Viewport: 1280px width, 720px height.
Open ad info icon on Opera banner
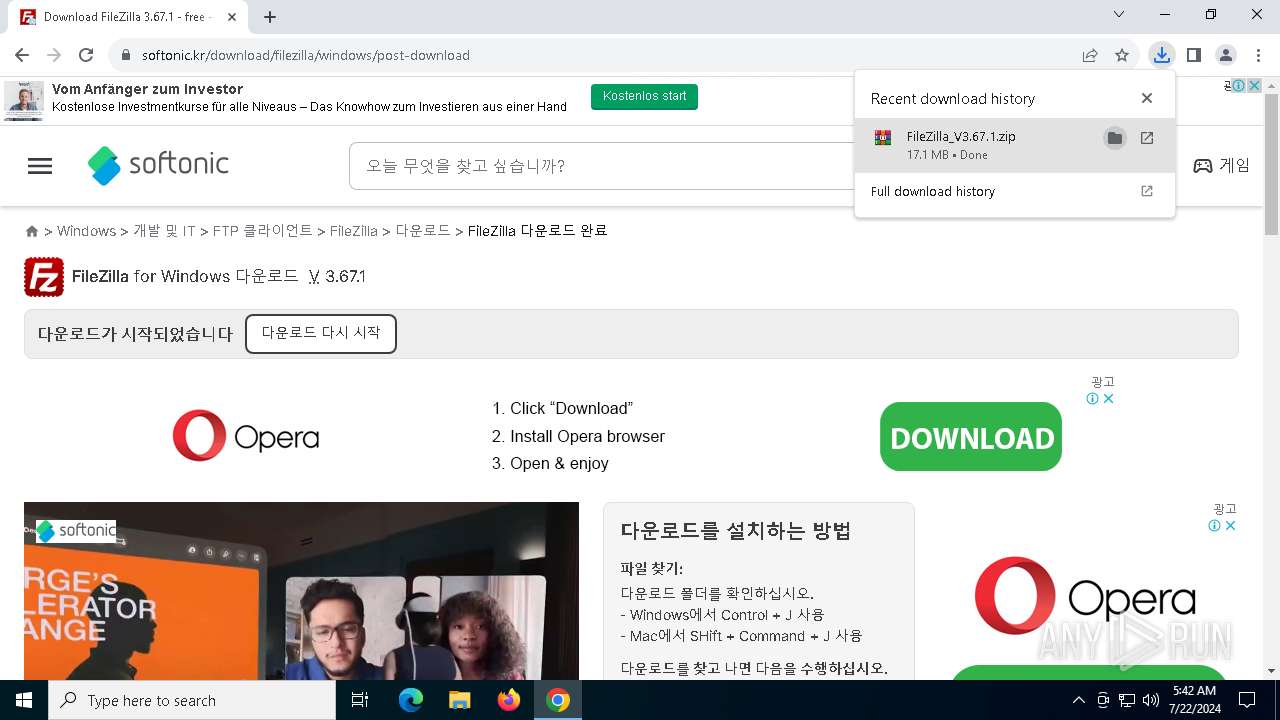coord(1093,398)
